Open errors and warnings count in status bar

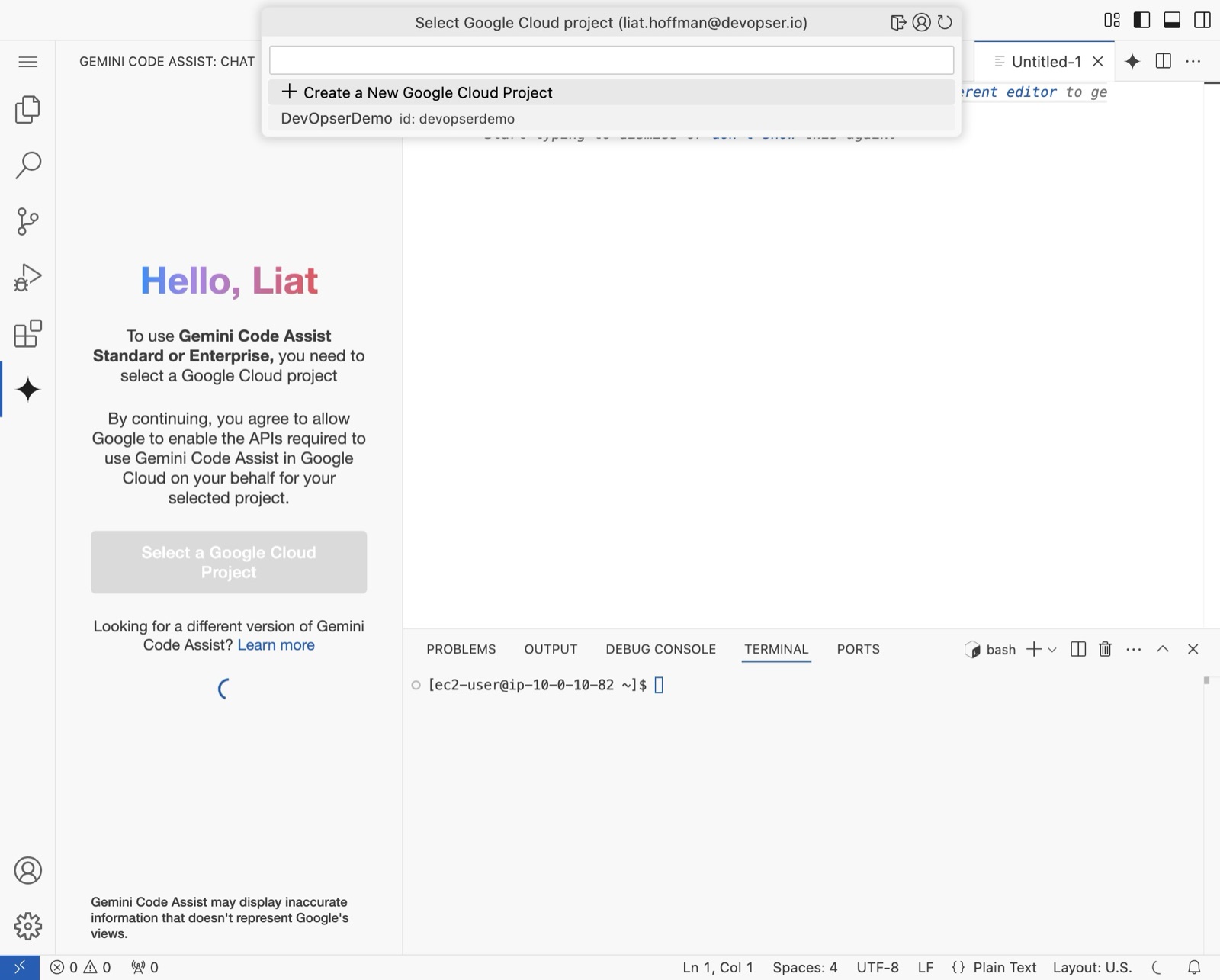click(81, 967)
